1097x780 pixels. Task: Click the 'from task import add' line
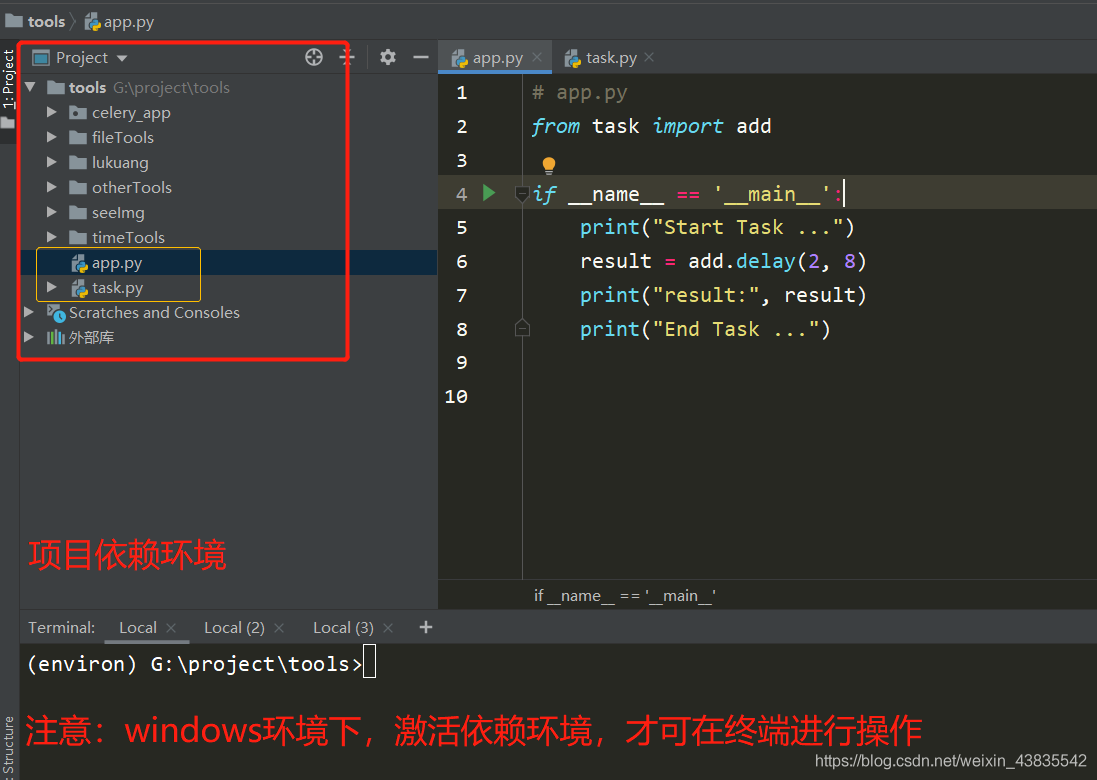pyautogui.click(x=651, y=126)
